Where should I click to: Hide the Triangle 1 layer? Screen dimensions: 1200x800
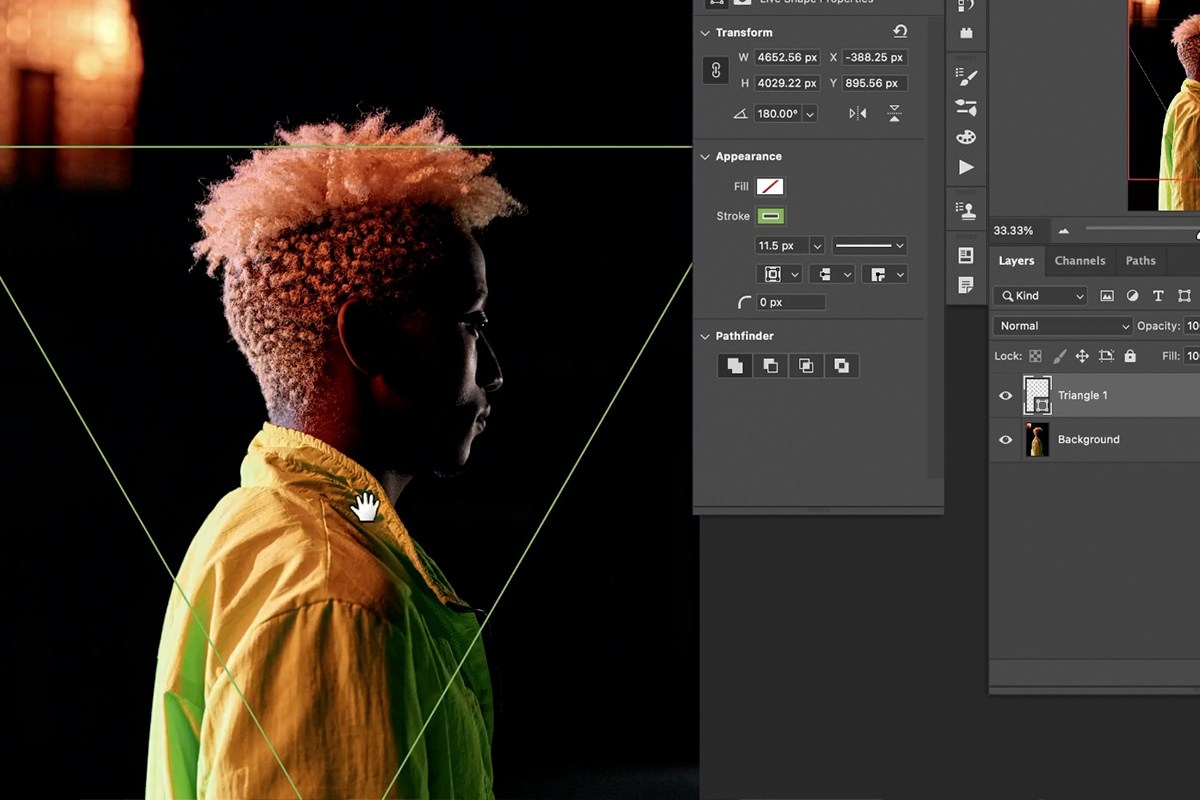(1006, 396)
